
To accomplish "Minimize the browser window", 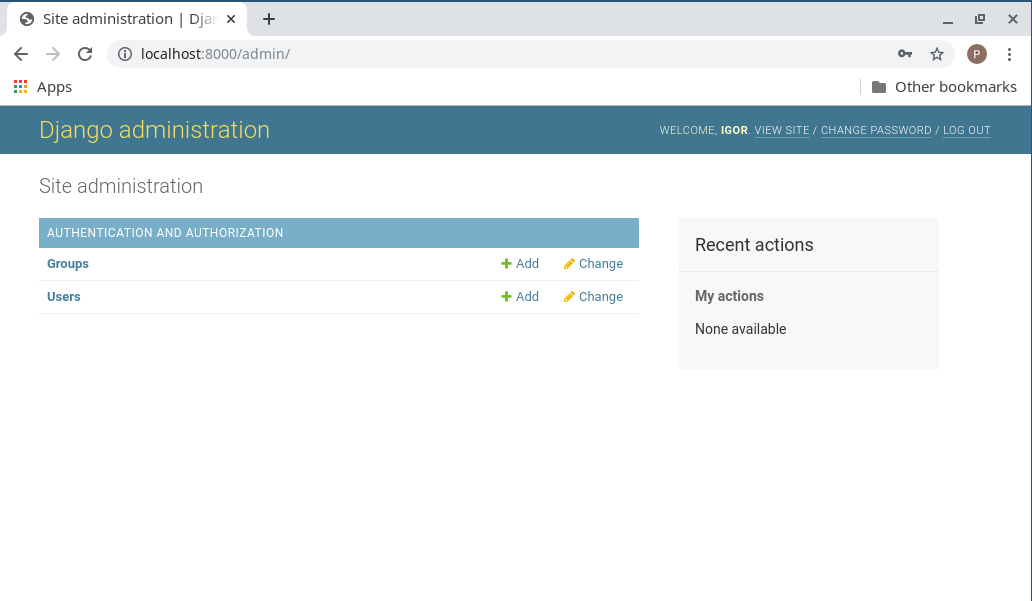I will click(948, 20).
